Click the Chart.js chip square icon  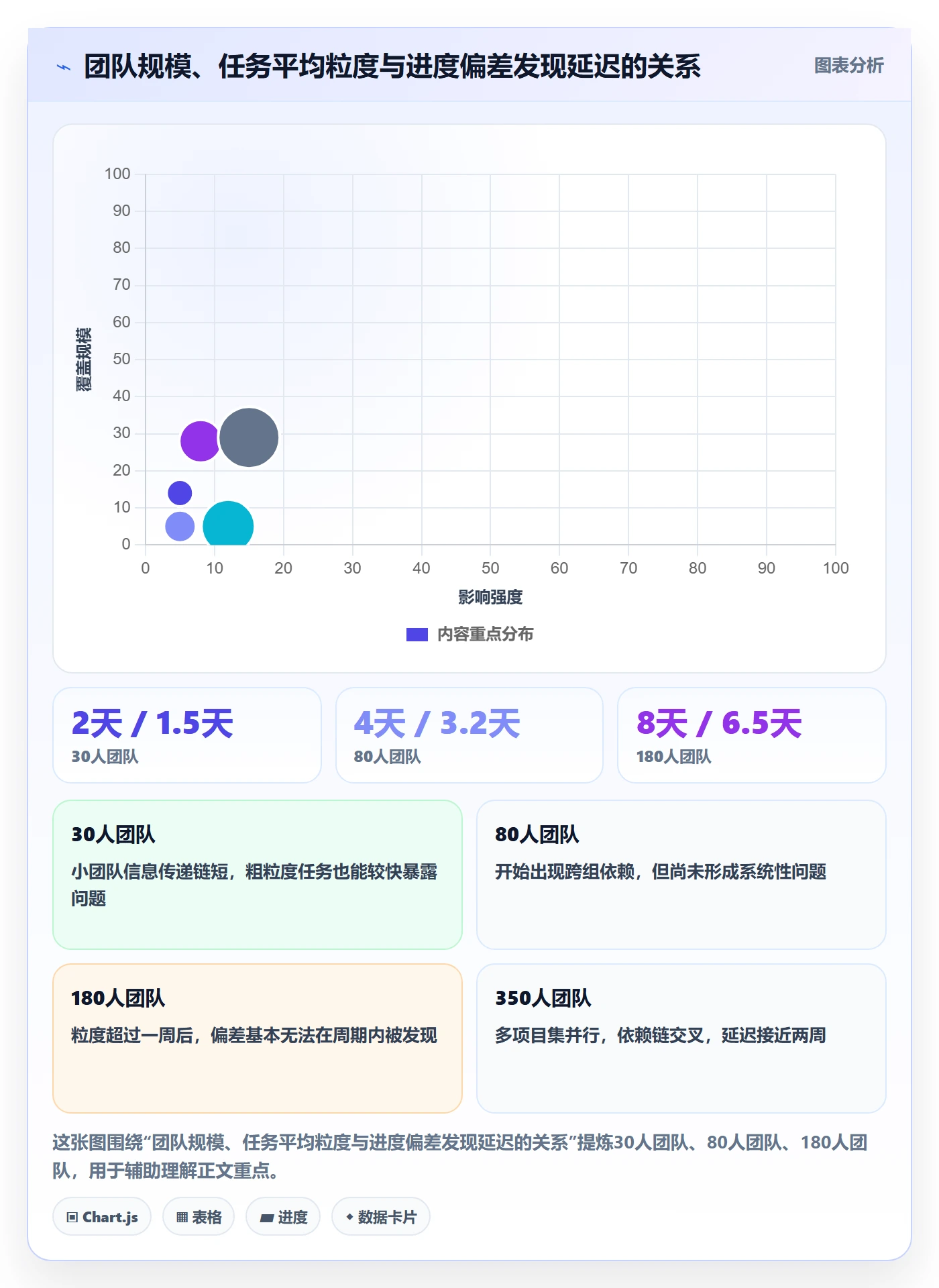coord(72,1218)
